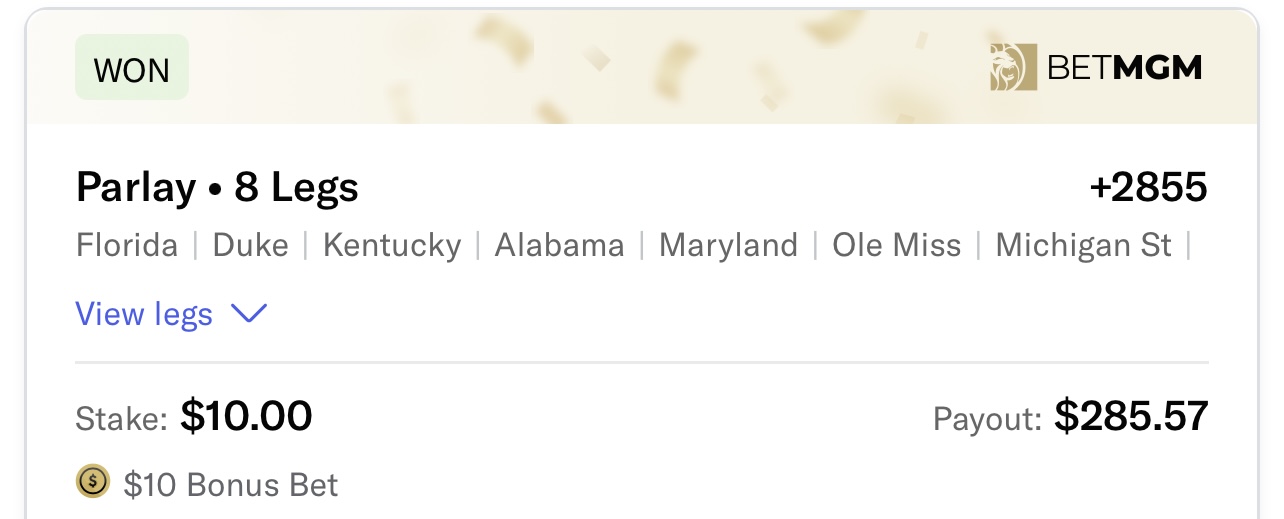The image size is (1284, 519).
Task: Select the Florida leg in parlay
Action: click(127, 245)
